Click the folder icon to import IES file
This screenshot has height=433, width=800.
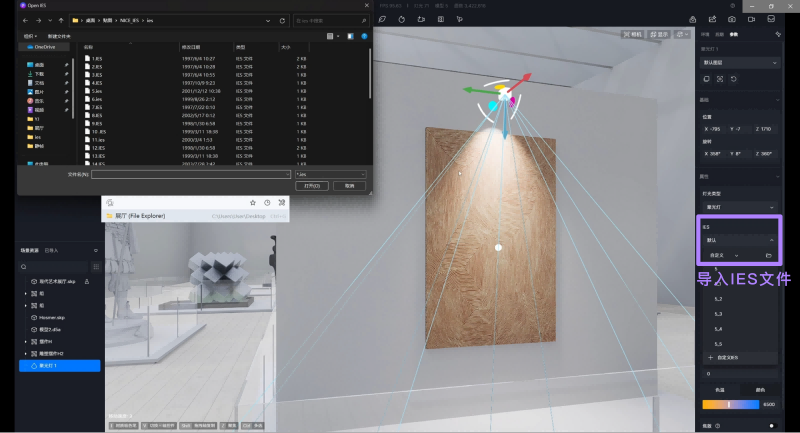[768, 257]
